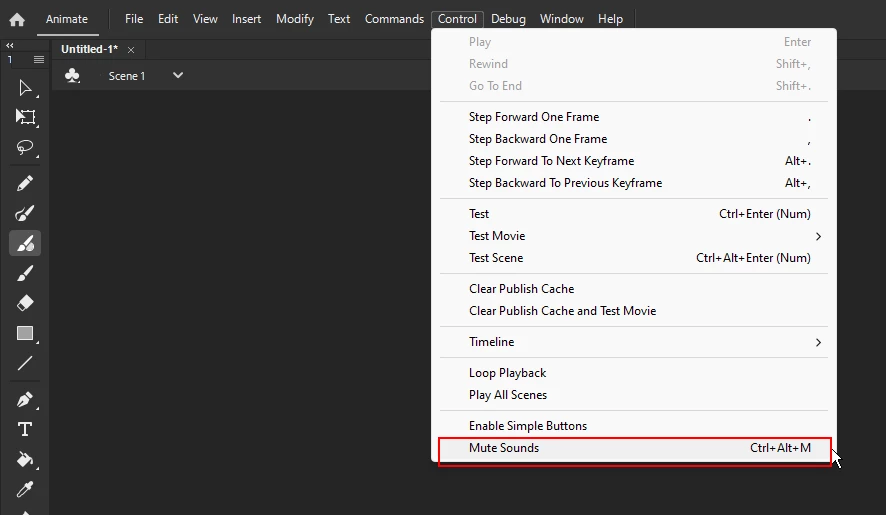
Task: Click the Scene clover icon
Action: pos(72,75)
